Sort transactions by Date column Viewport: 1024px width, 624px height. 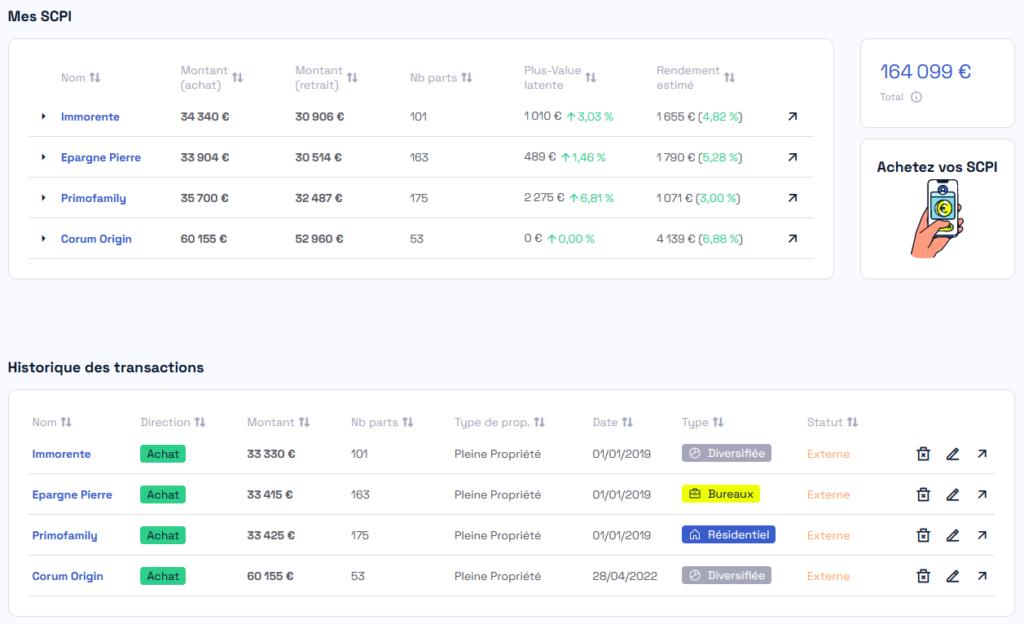(x=628, y=422)
